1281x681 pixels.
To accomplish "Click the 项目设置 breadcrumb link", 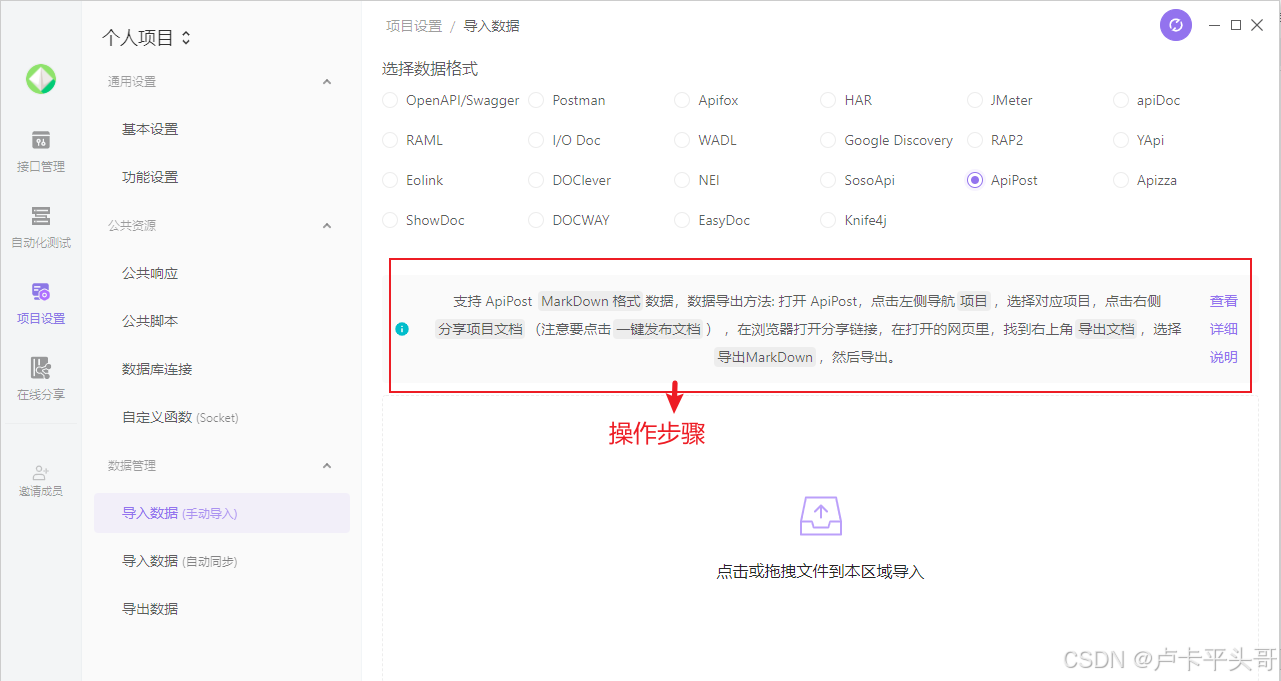I will pyautogui.click(x=414, y=26).
